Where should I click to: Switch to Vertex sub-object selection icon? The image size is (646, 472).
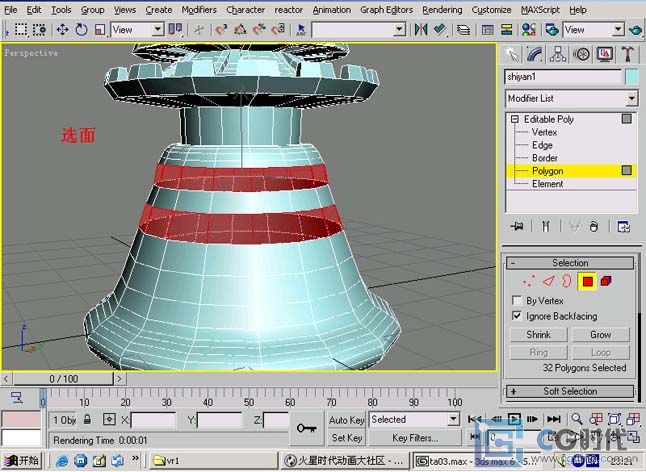point(529,282)
